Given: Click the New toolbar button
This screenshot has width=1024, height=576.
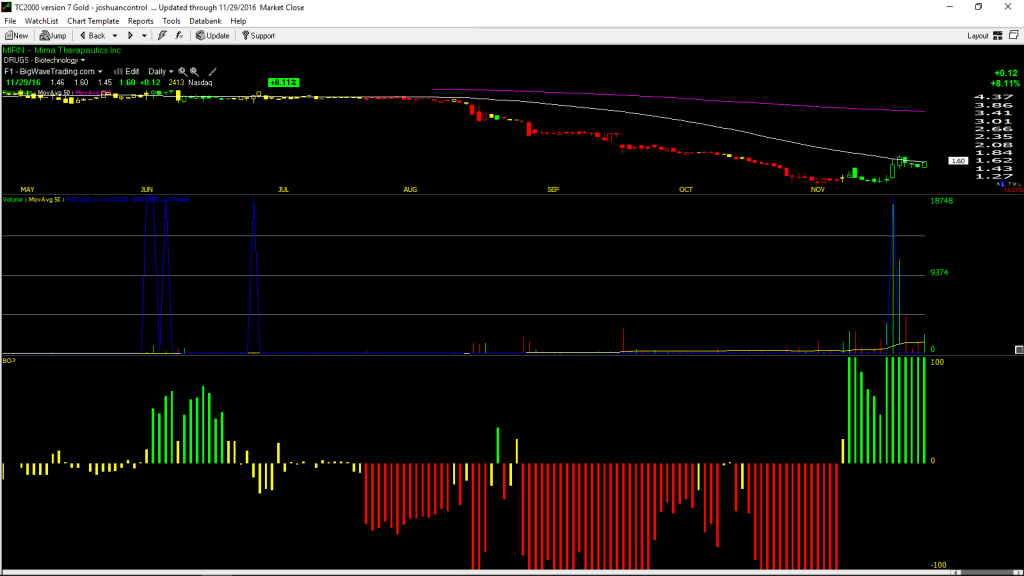Looking at the screenshot, I should click(x=16, y=36).
